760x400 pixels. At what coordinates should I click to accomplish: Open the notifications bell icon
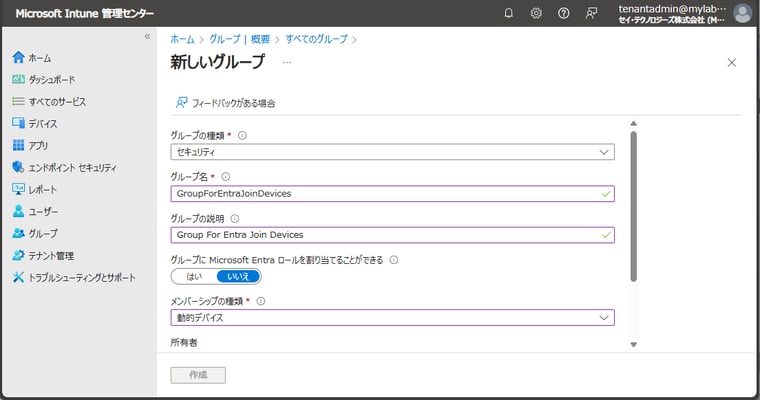508,13
